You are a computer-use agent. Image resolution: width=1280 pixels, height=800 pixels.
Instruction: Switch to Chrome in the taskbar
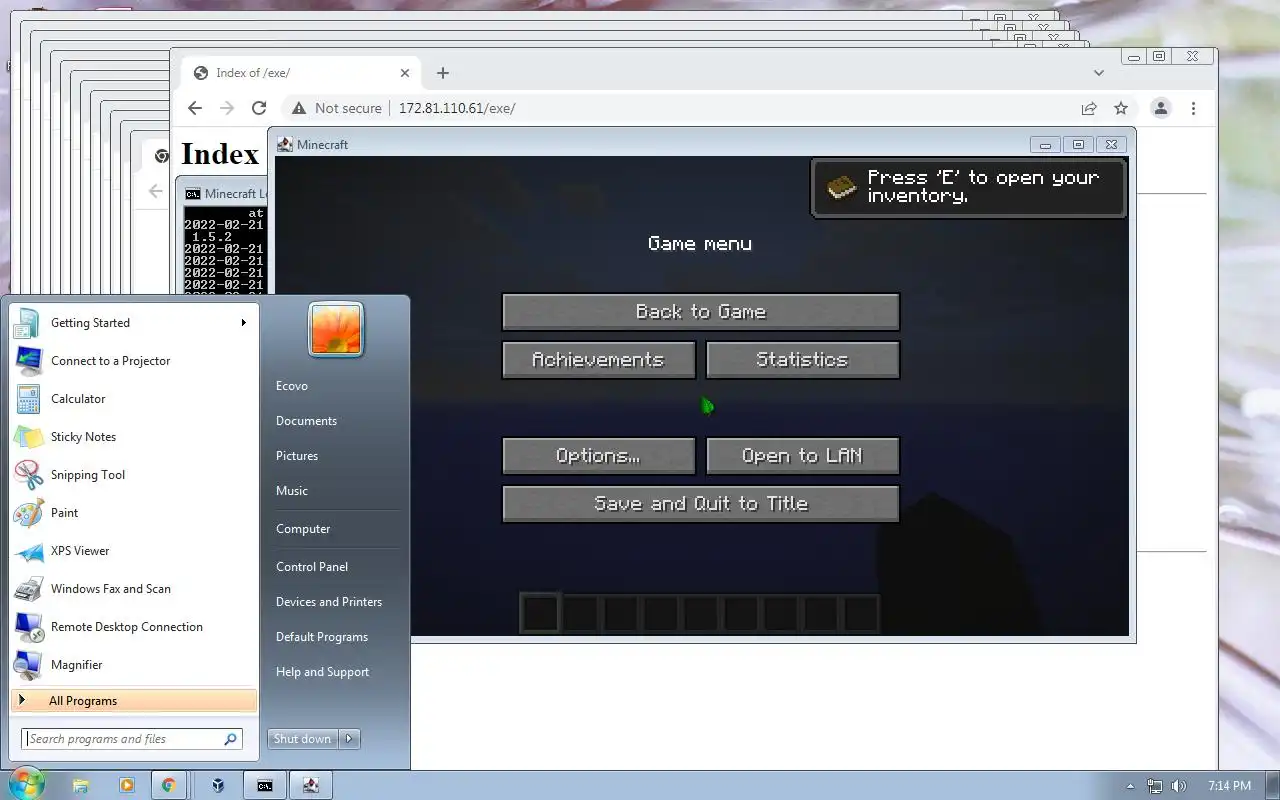tap(168, 785)
